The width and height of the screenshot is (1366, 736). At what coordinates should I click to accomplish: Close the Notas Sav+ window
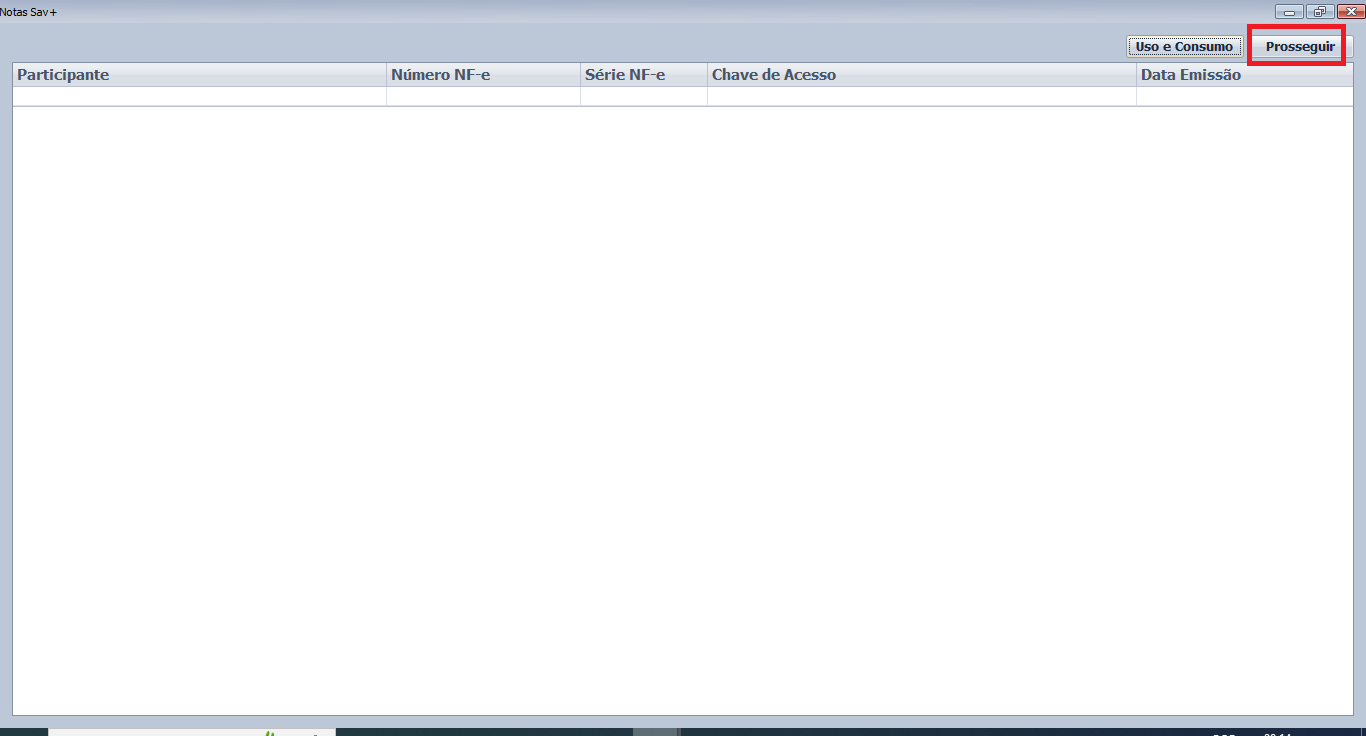[x=1351, y=12]
